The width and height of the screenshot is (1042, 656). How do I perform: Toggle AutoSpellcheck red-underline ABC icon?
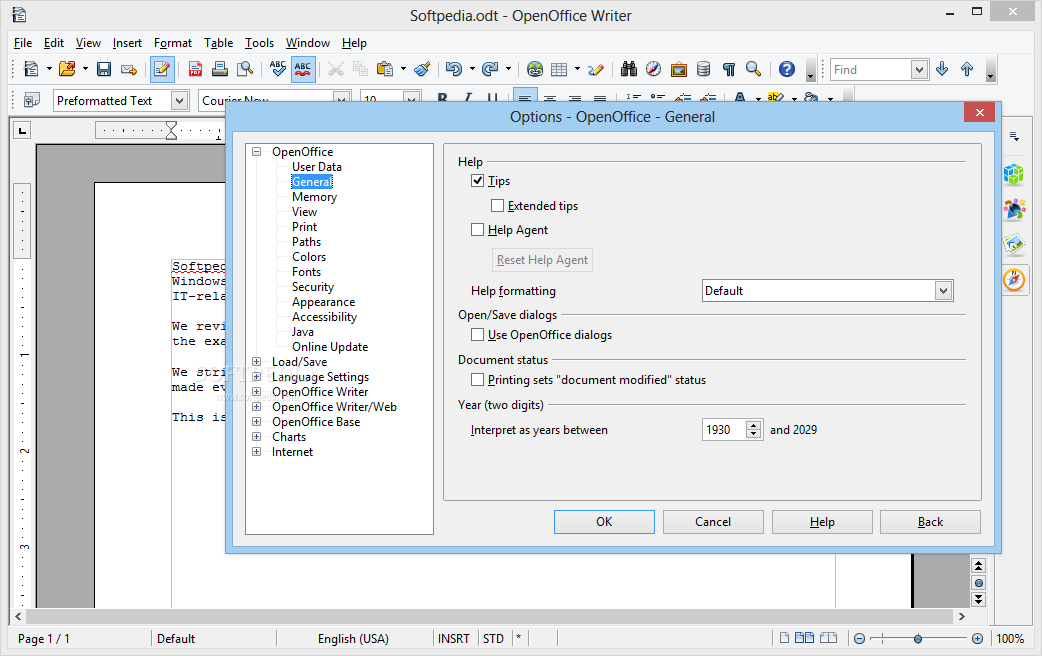[x=303, y=69]
